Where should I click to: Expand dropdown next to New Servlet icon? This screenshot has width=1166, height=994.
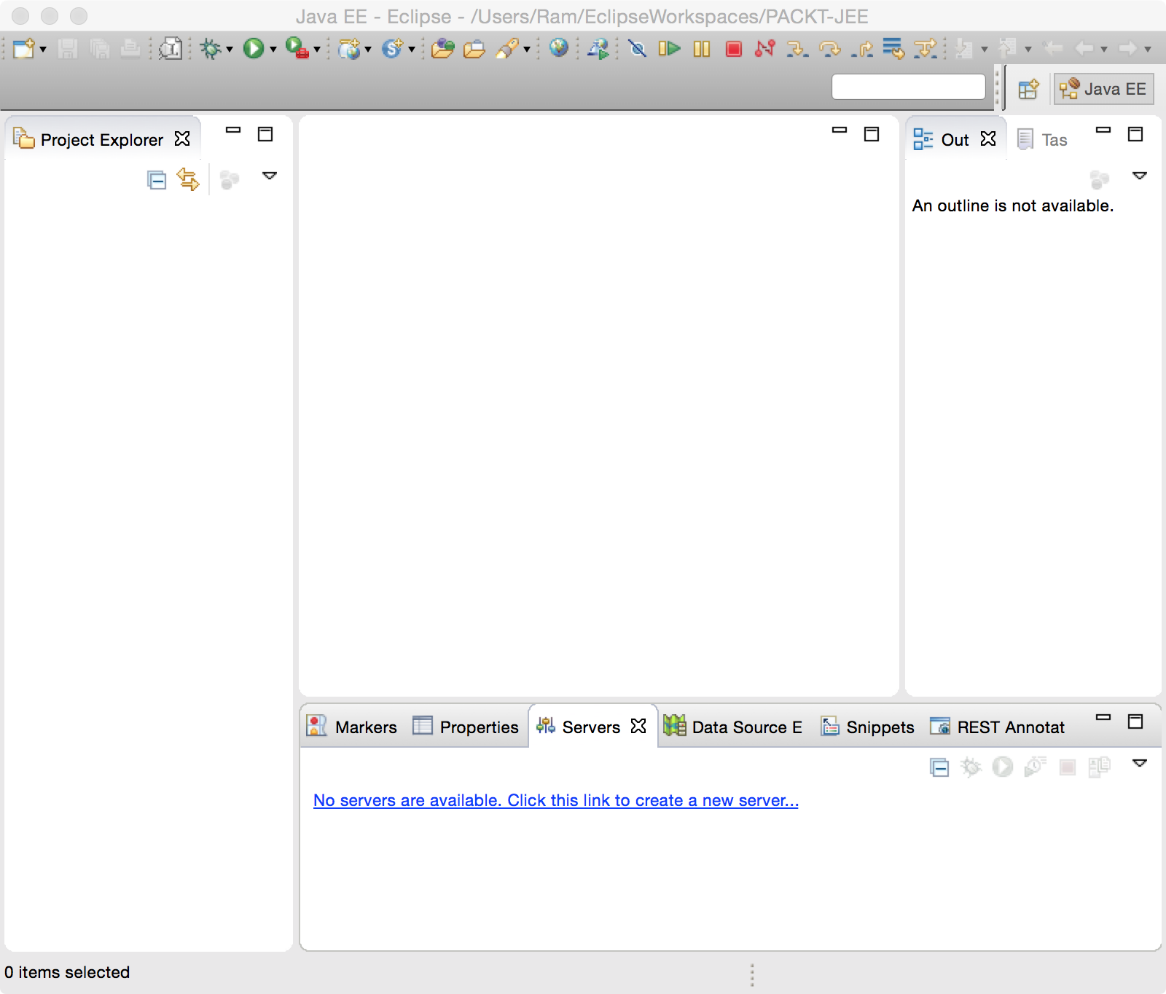click(x=411, y=50)
